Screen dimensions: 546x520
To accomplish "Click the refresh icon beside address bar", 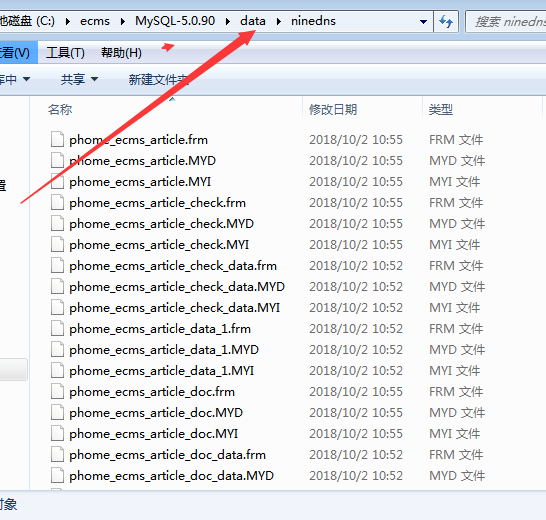I will coord(446,22).
